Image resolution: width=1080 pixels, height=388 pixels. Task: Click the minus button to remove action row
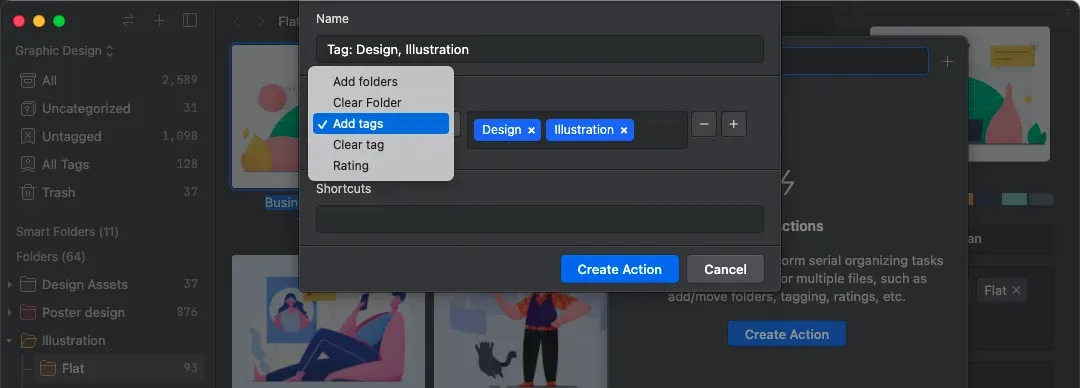coord(704,124)
